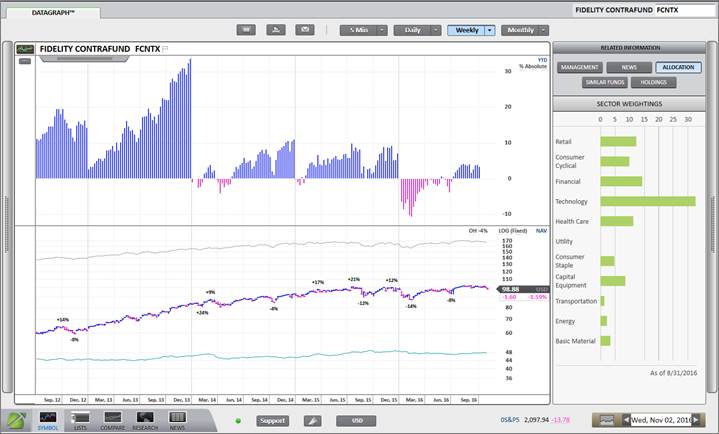Select the Allocation tab in Related Information
This screenshot has height=434, width=719.
tap(679, 67)
